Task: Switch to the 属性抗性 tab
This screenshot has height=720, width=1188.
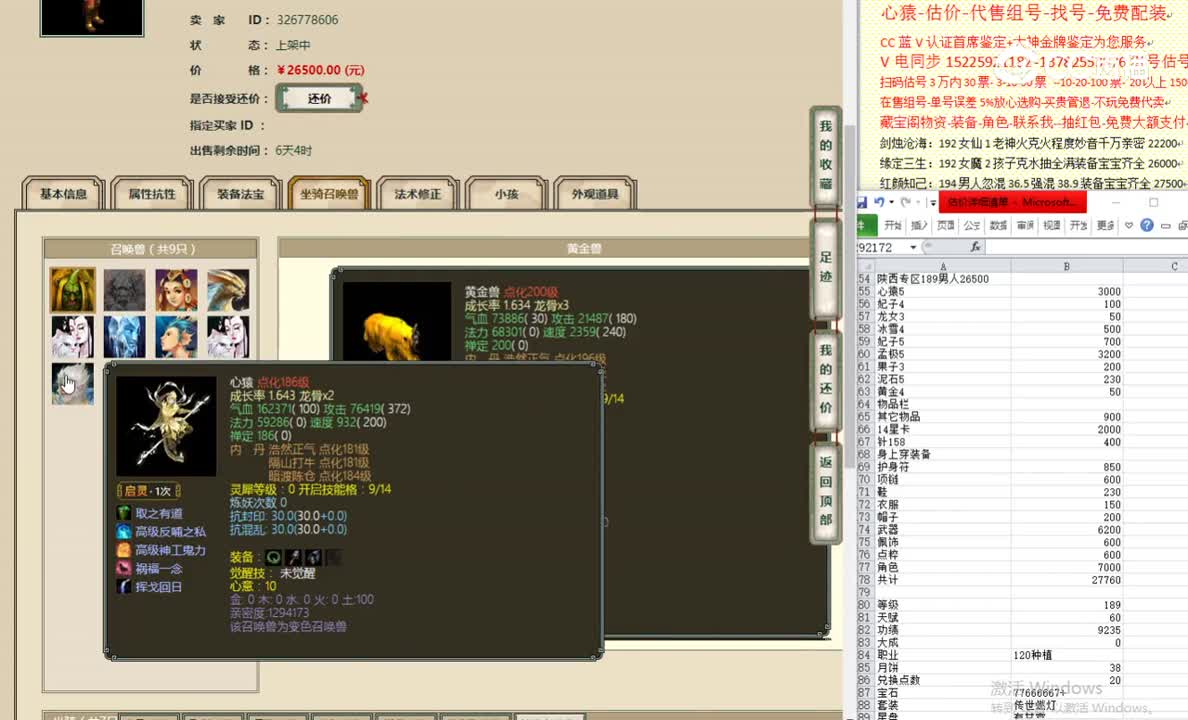Action: [152, 194]
